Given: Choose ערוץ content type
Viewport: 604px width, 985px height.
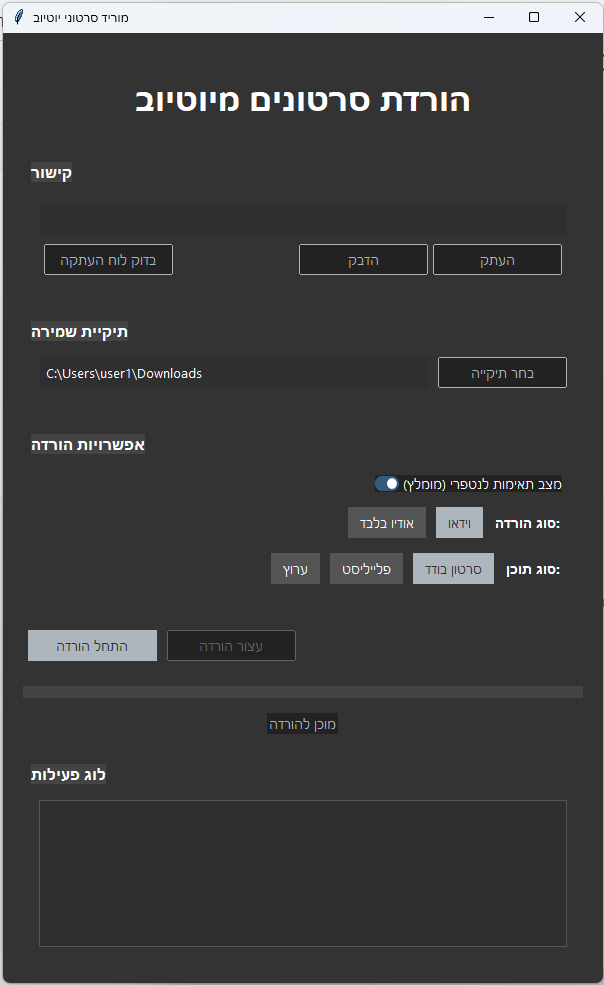Looking at the screenshot, I should (x=295, y=569).
